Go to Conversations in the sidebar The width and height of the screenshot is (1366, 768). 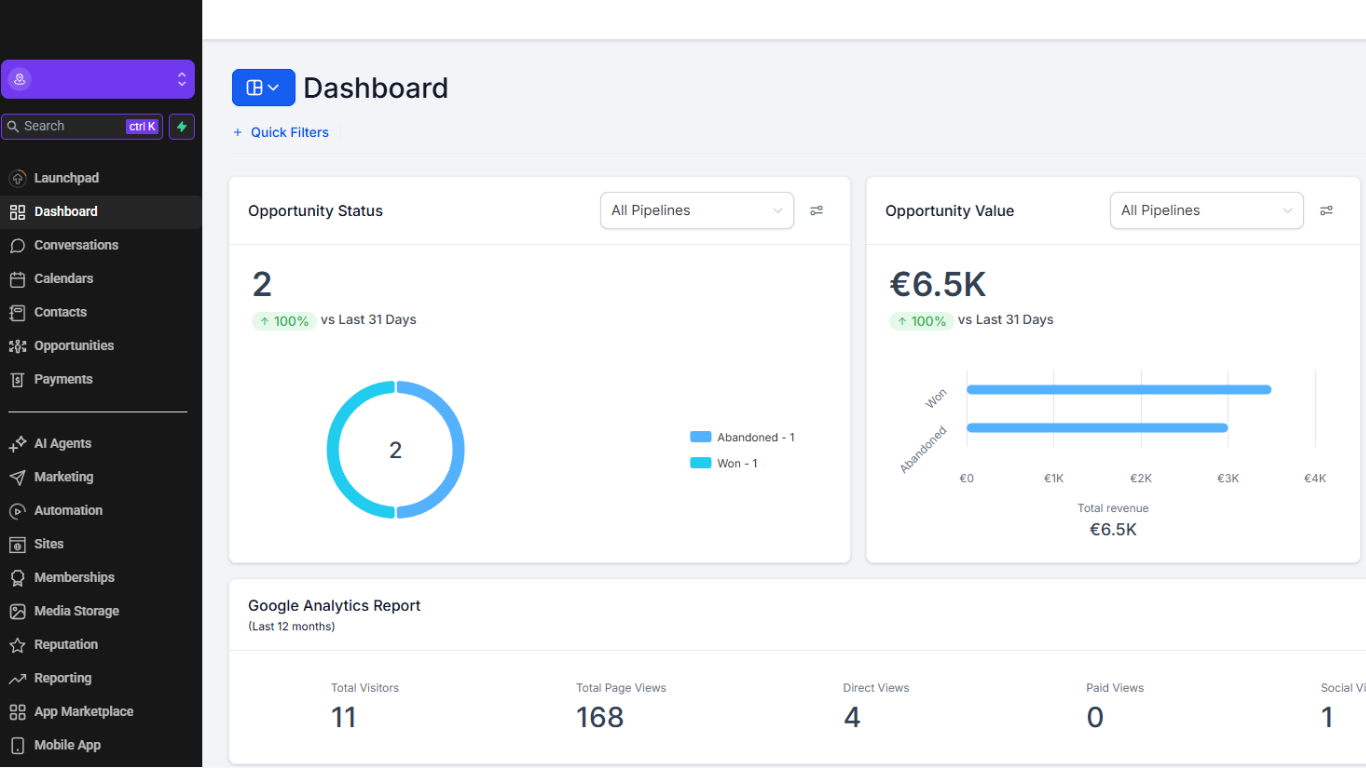75,244
